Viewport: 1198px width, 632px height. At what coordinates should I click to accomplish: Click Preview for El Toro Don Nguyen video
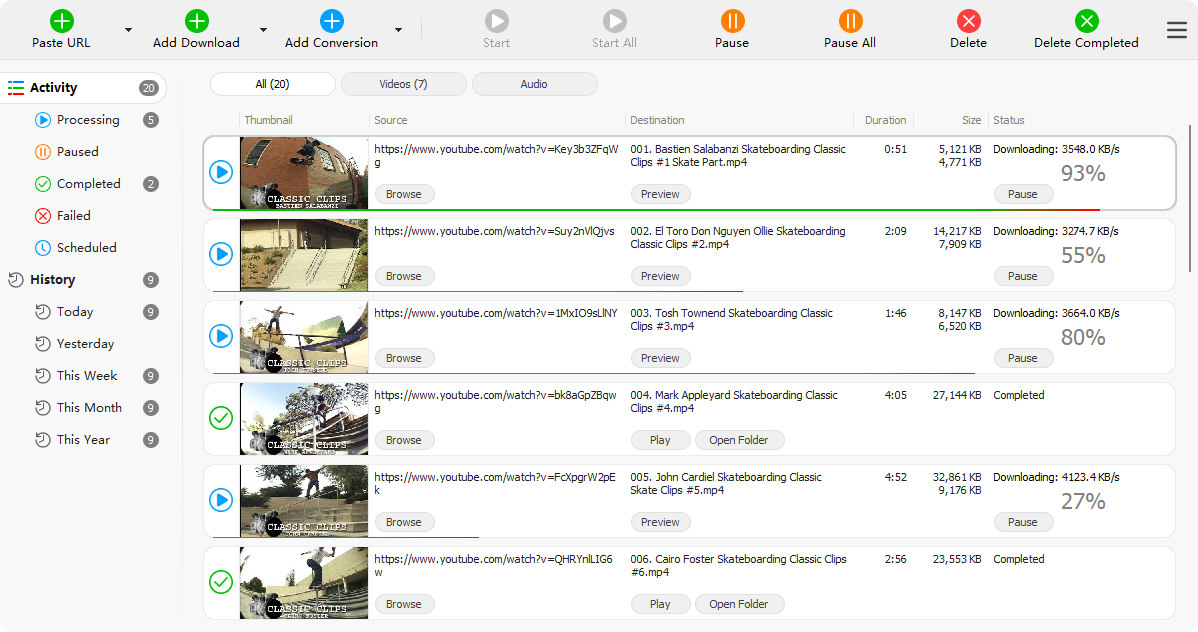coord(660,276)
